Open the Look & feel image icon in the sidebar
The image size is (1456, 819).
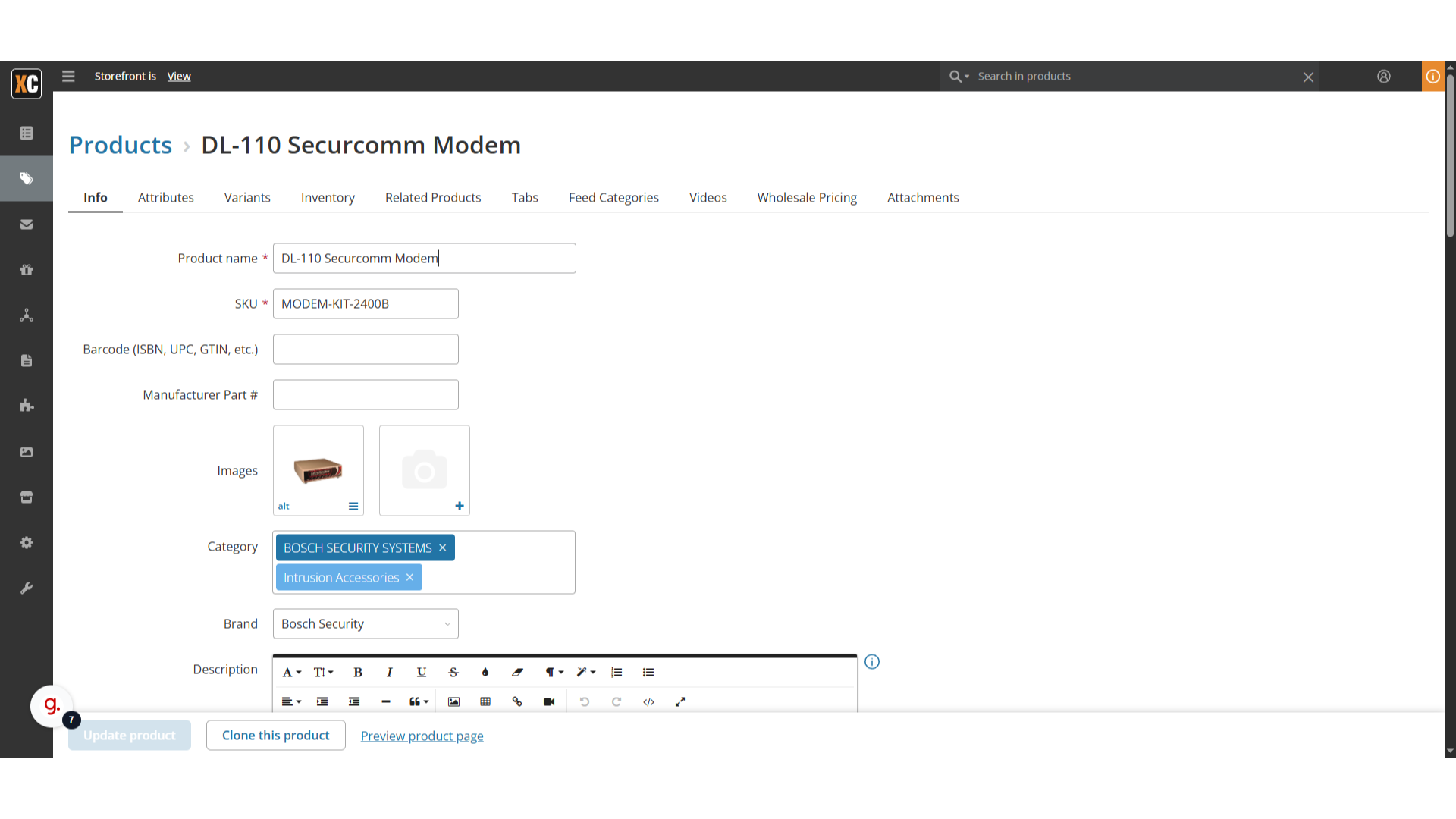27,452
